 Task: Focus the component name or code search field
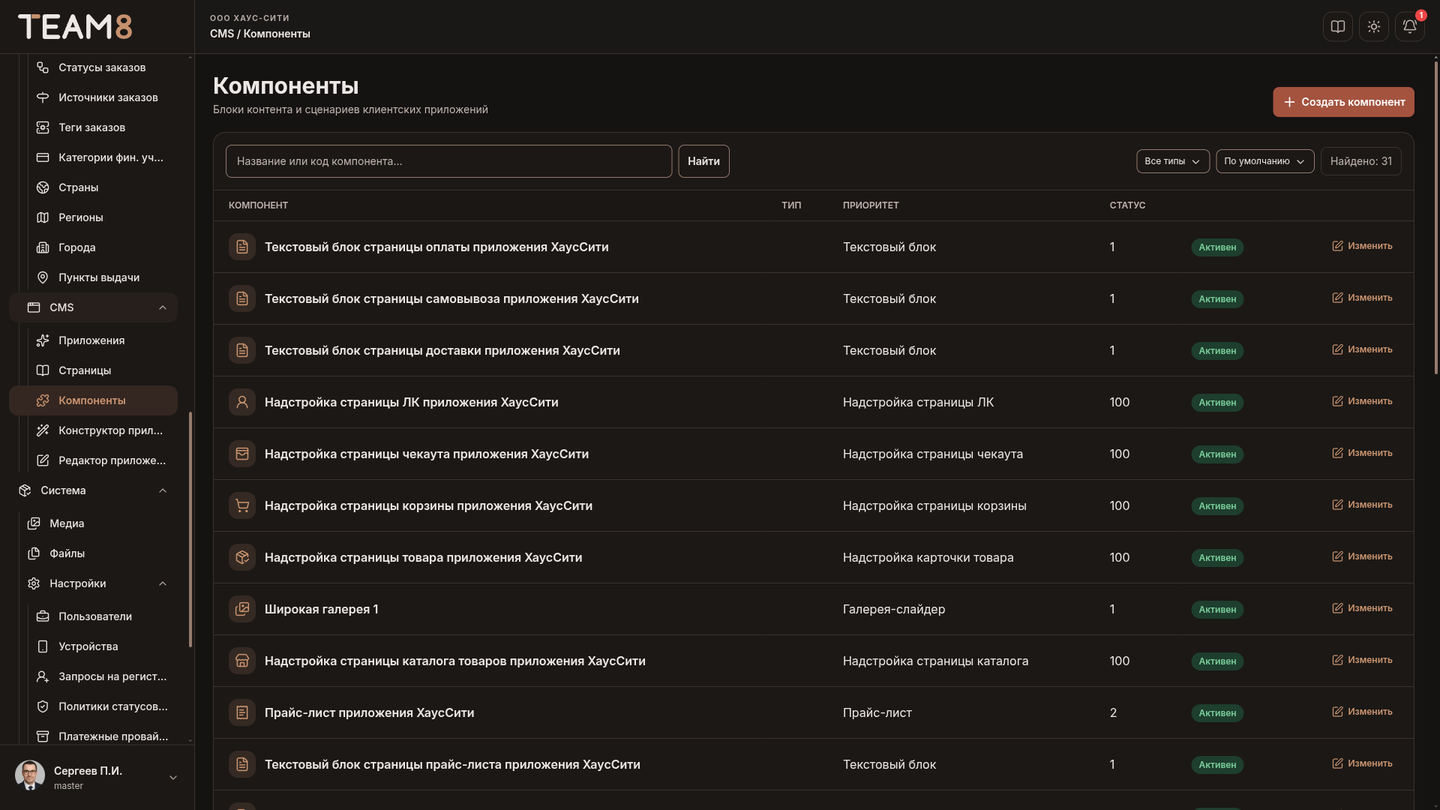point(449,161)
